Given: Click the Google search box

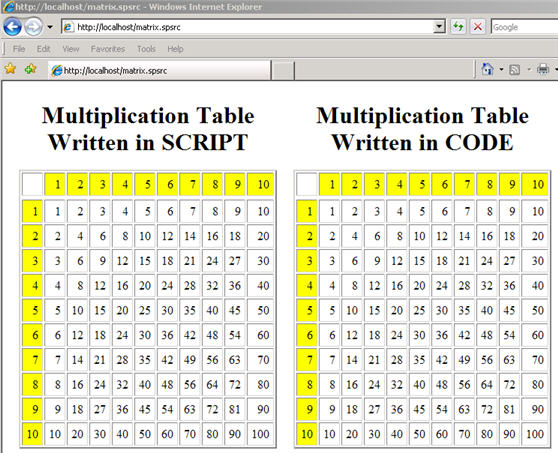Looking at the screenshot, I should [x=525, y=27].
